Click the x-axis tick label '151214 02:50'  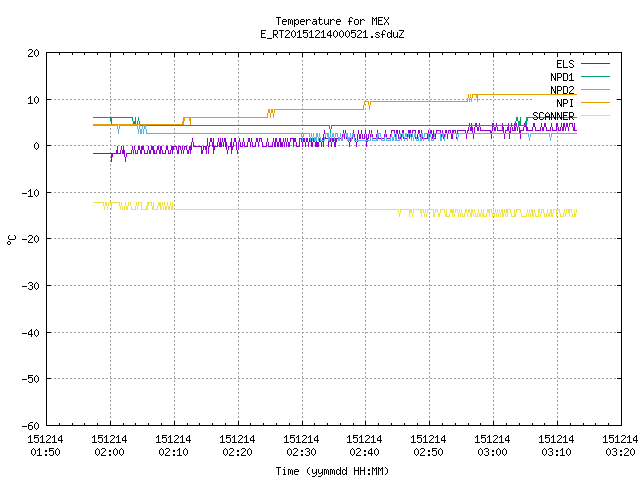point(428,446)
